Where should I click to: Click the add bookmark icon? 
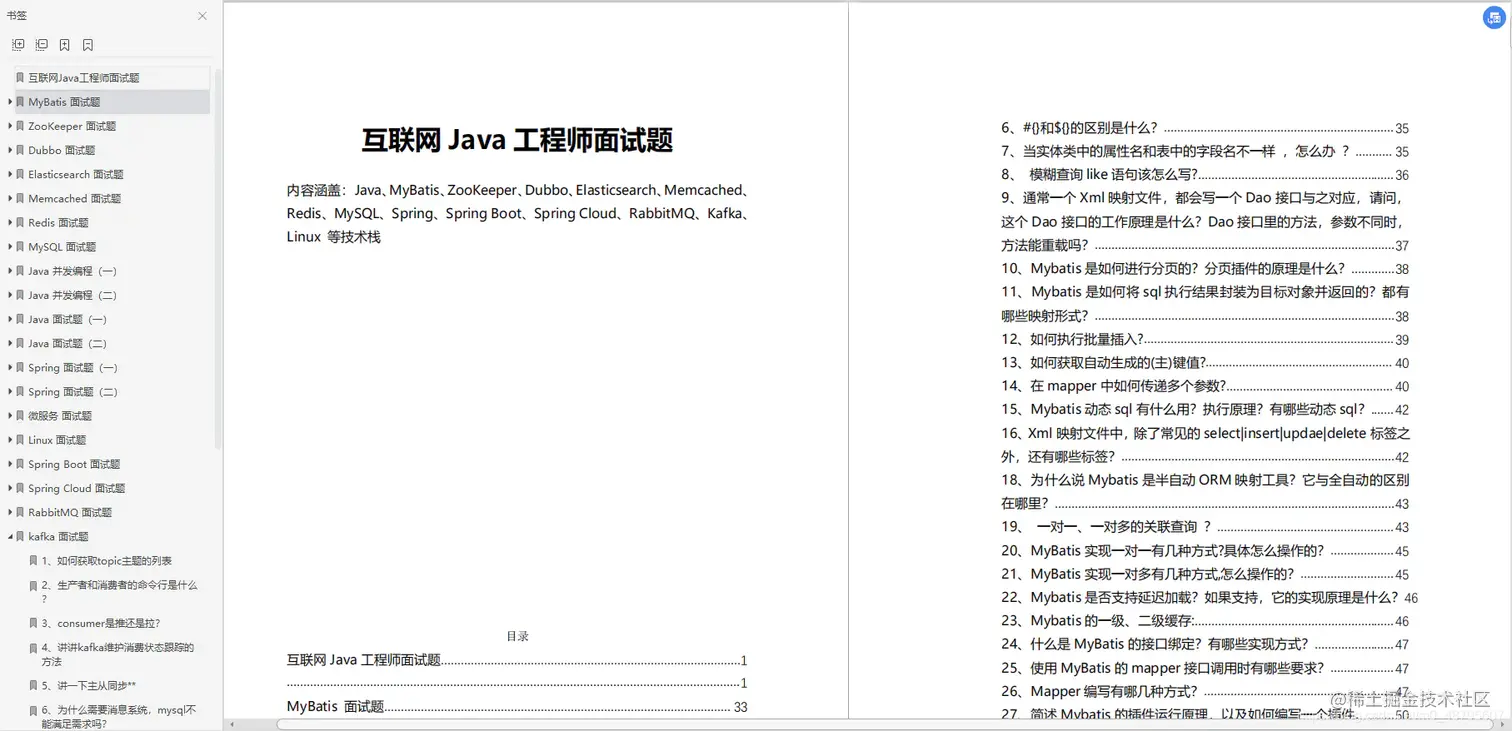click(64, 44)
